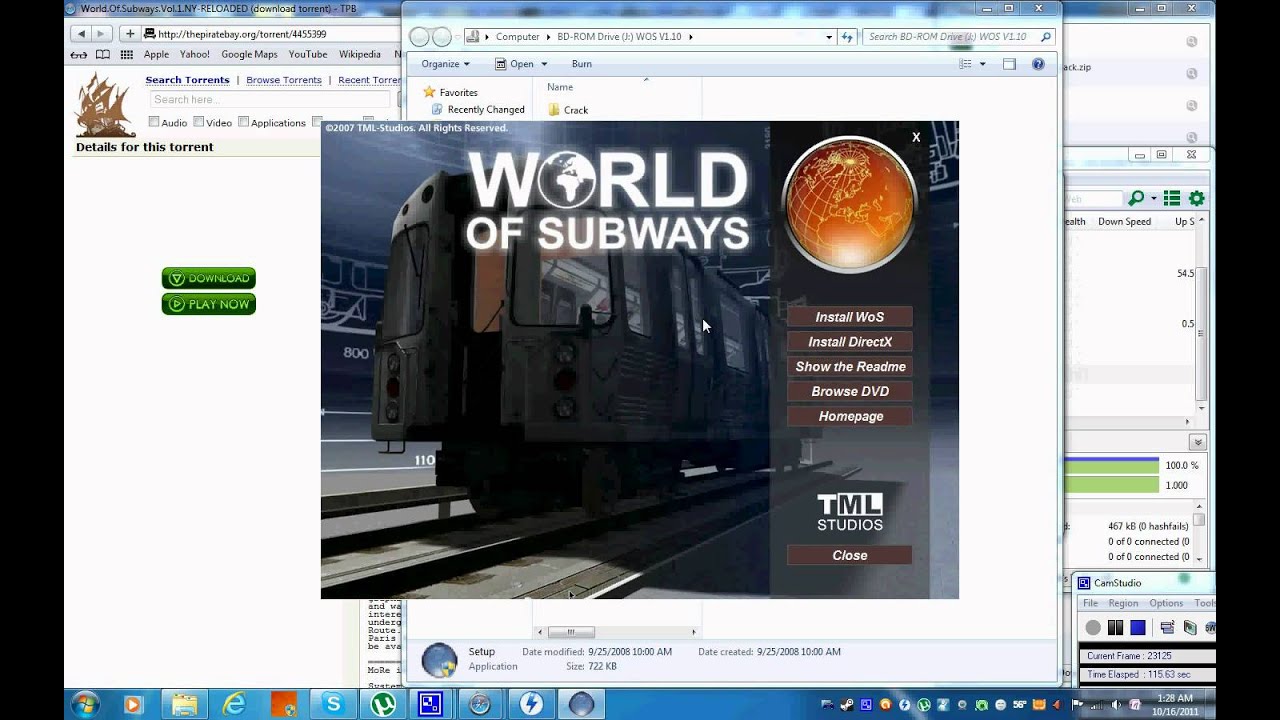Dismiss the installer with the top-right X
This screenshot has width=1280, height=720.
pos(916,137)
